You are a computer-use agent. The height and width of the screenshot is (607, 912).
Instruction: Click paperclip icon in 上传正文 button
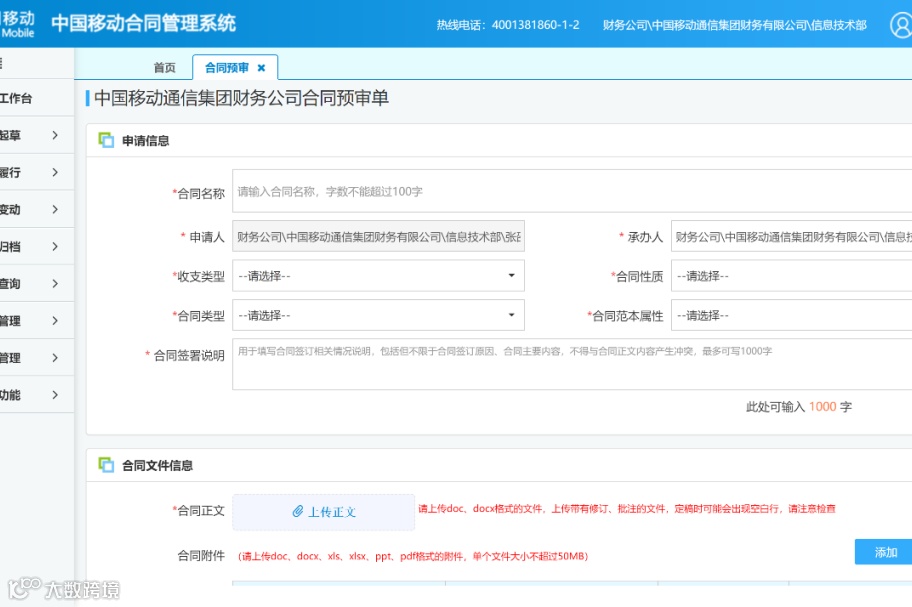(298, 511)
